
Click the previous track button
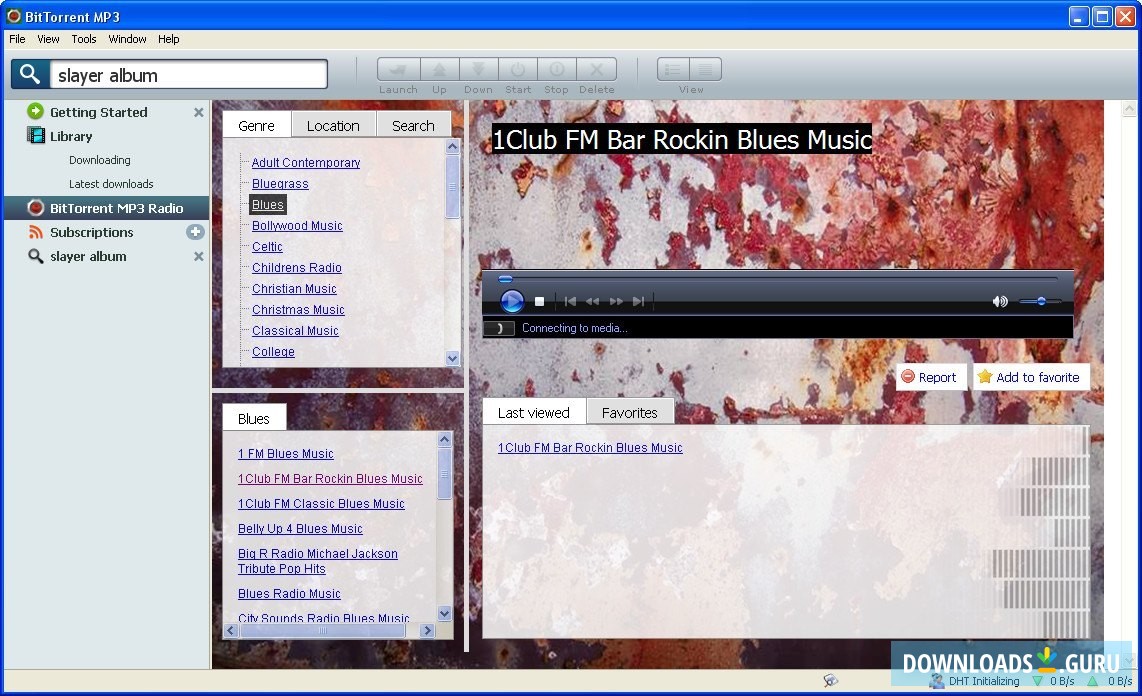click(x=570, y=301)
